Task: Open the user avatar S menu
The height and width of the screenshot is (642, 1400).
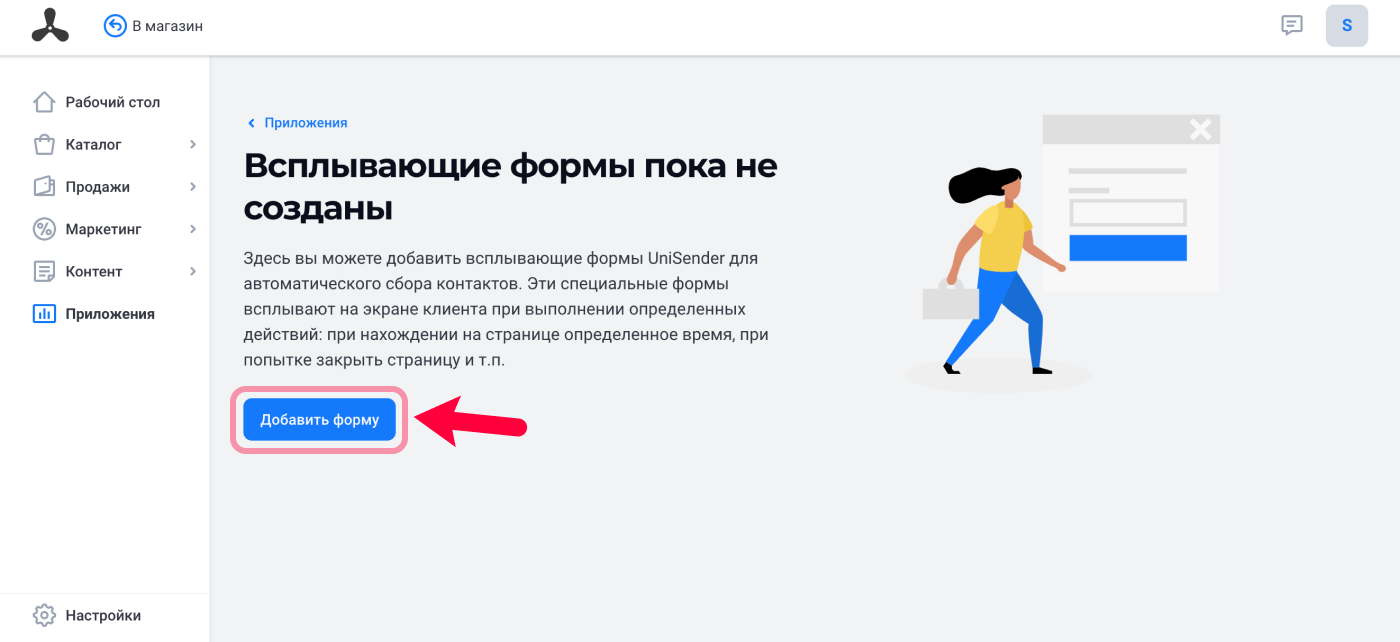Action: pyautogui.click(x=1347, y=26)
